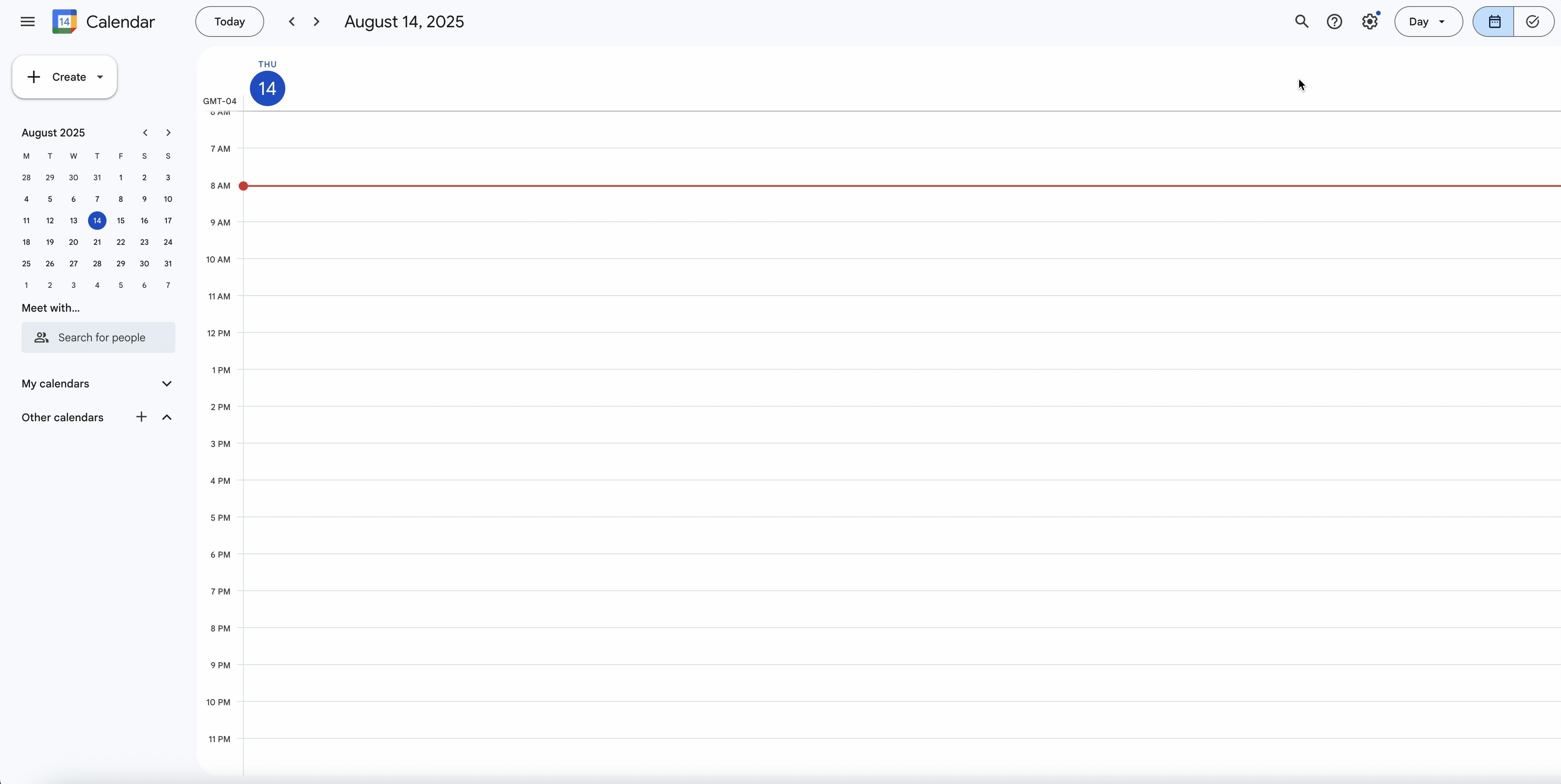1561x784 pixels.
Task: Open the Settings gear menu
Action: [1370, 22]
